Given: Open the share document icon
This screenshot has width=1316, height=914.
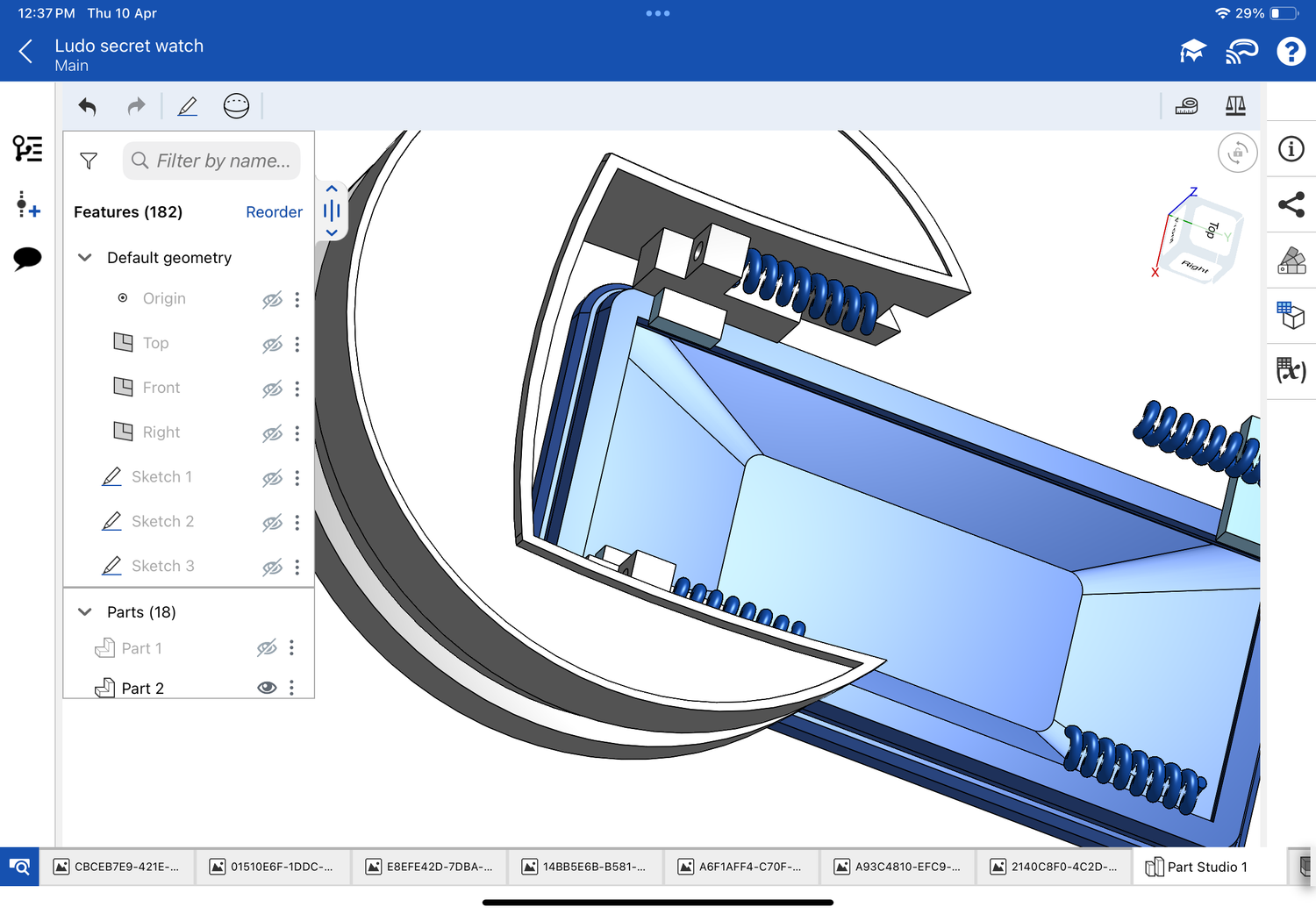Looking at the screenshot, I should pyautogui.click(x=1291, y=205).
